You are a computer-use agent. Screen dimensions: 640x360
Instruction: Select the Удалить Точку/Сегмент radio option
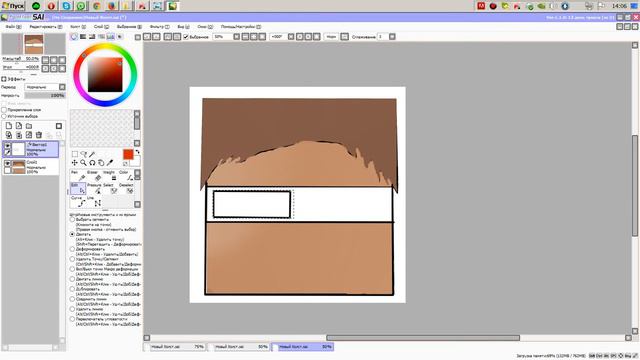point(72,259)
